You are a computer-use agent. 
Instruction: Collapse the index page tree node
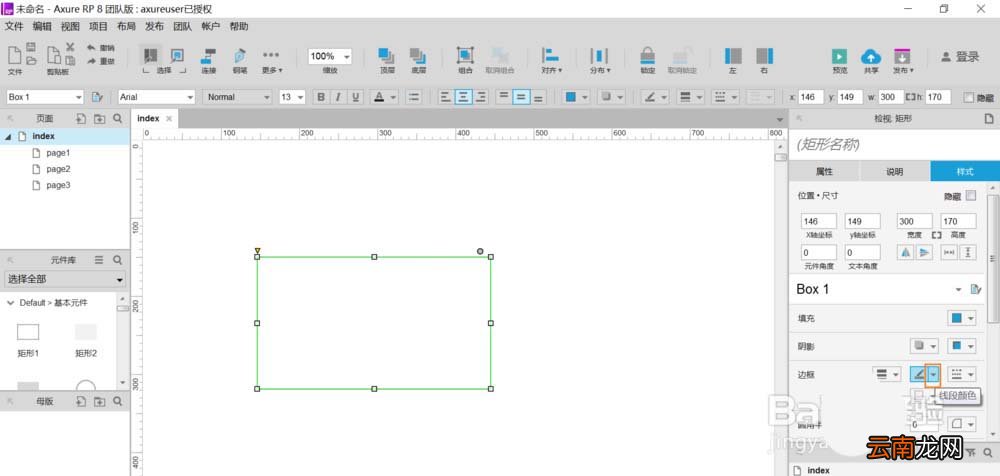pyautogui.click(x=8, y=137)
